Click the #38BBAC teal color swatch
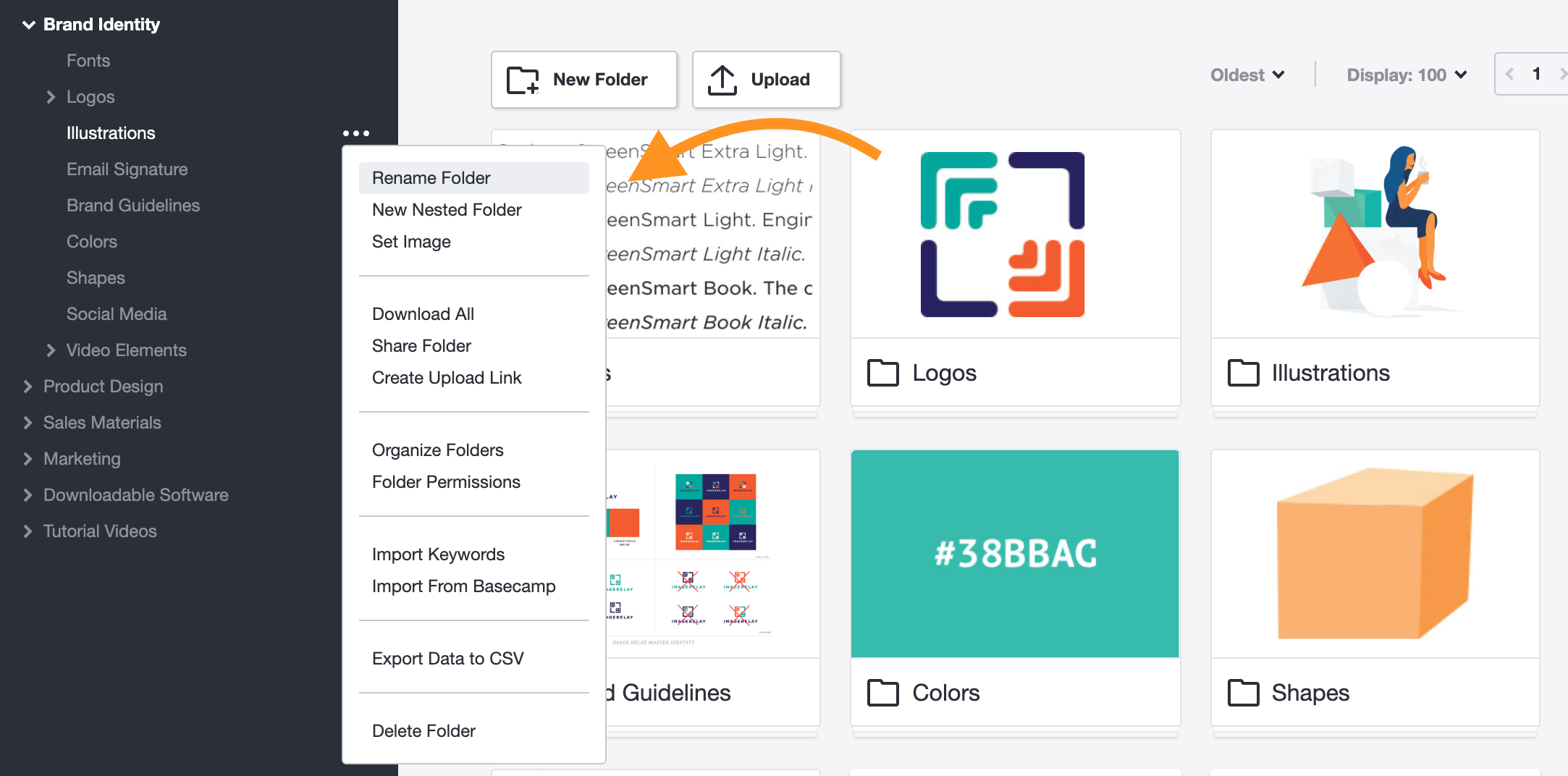1568x776 pixels. tap(1015, 554)
